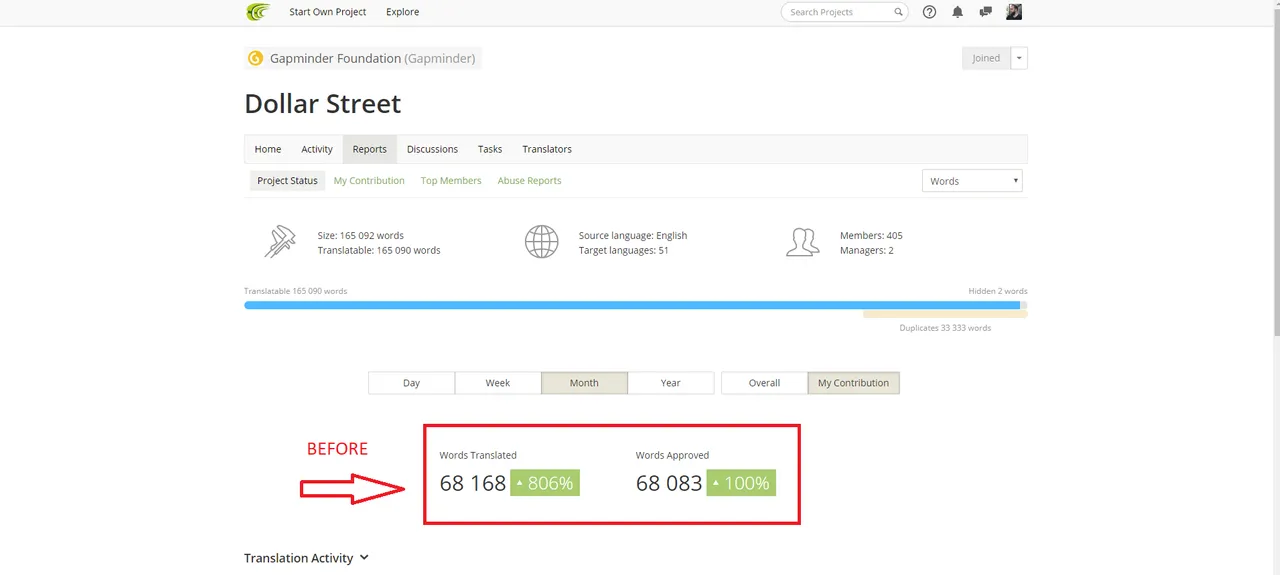The width and height of the screenshot is (1280, 575).
Task: Click the languages globe icon
Action: [x=541, y=242]
